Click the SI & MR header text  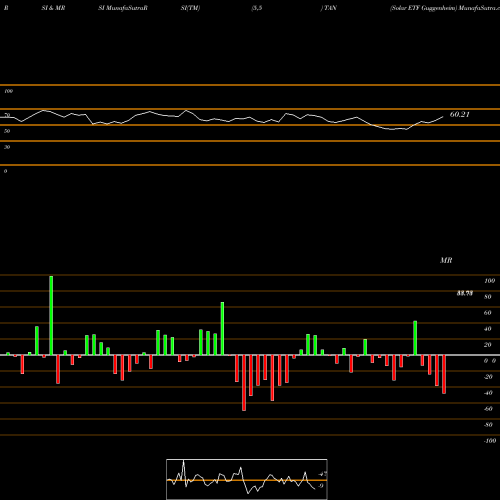pyautogui.click(x=53, y=8)
